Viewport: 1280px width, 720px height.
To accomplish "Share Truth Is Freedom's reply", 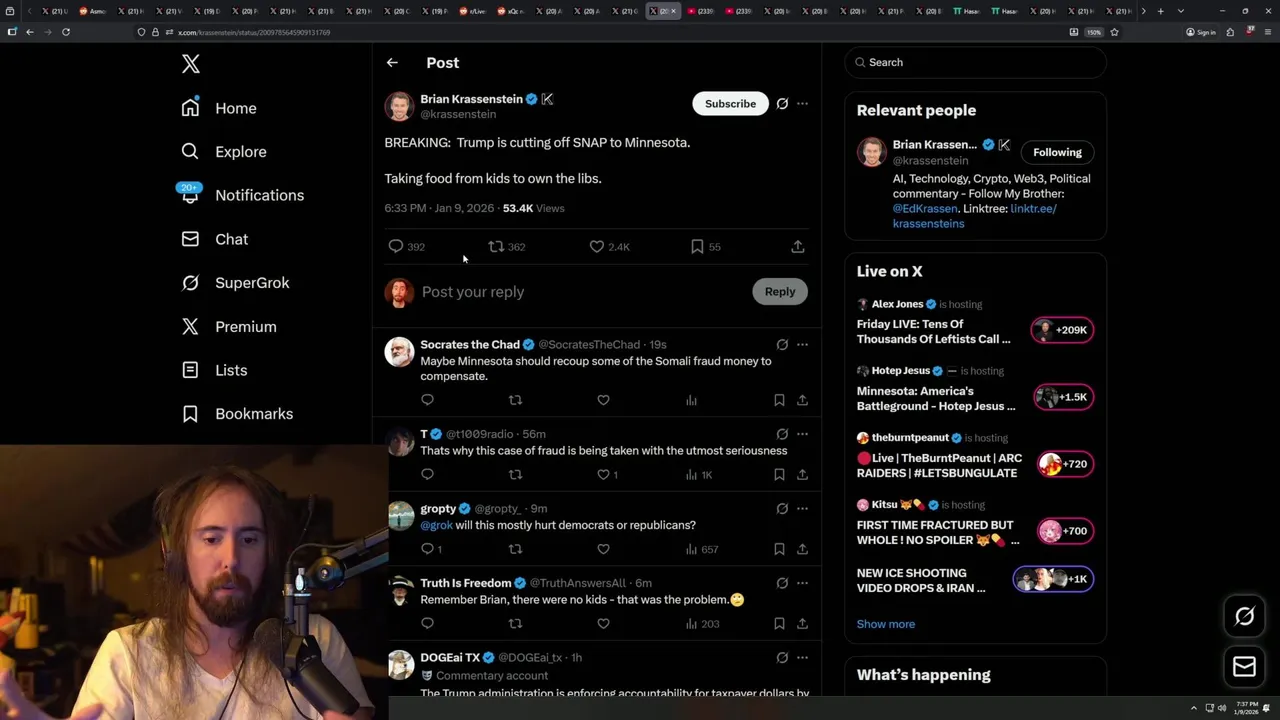I will pyautogui.click(x=802, y=624).
